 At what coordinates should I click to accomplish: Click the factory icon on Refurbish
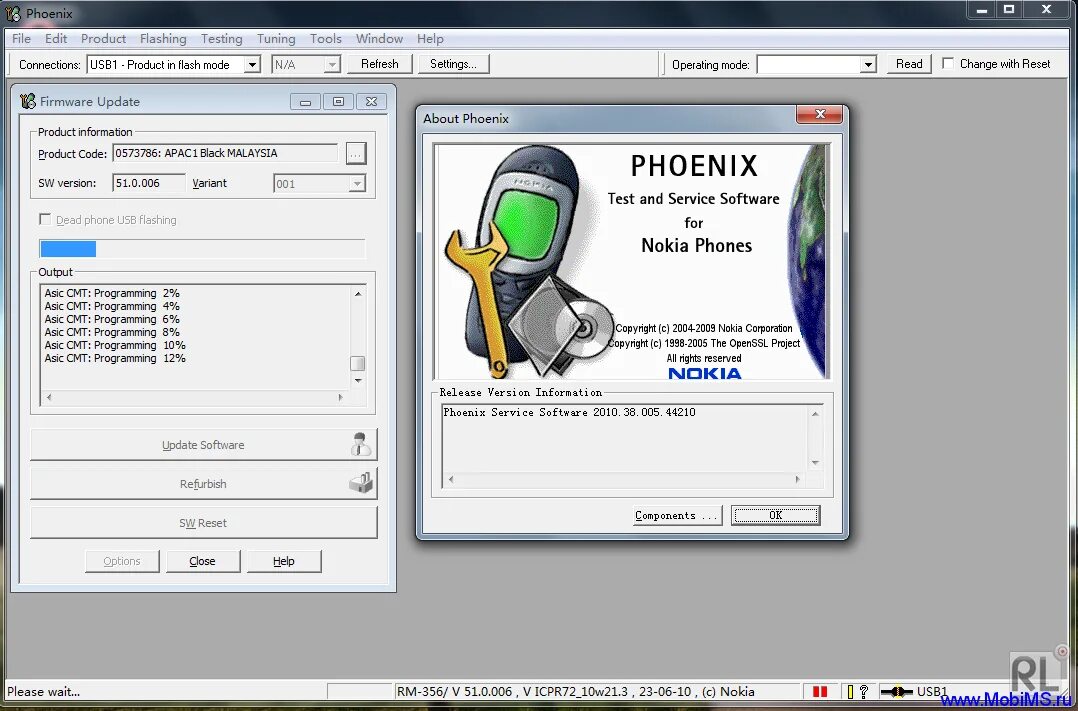(x=361, y=483)
